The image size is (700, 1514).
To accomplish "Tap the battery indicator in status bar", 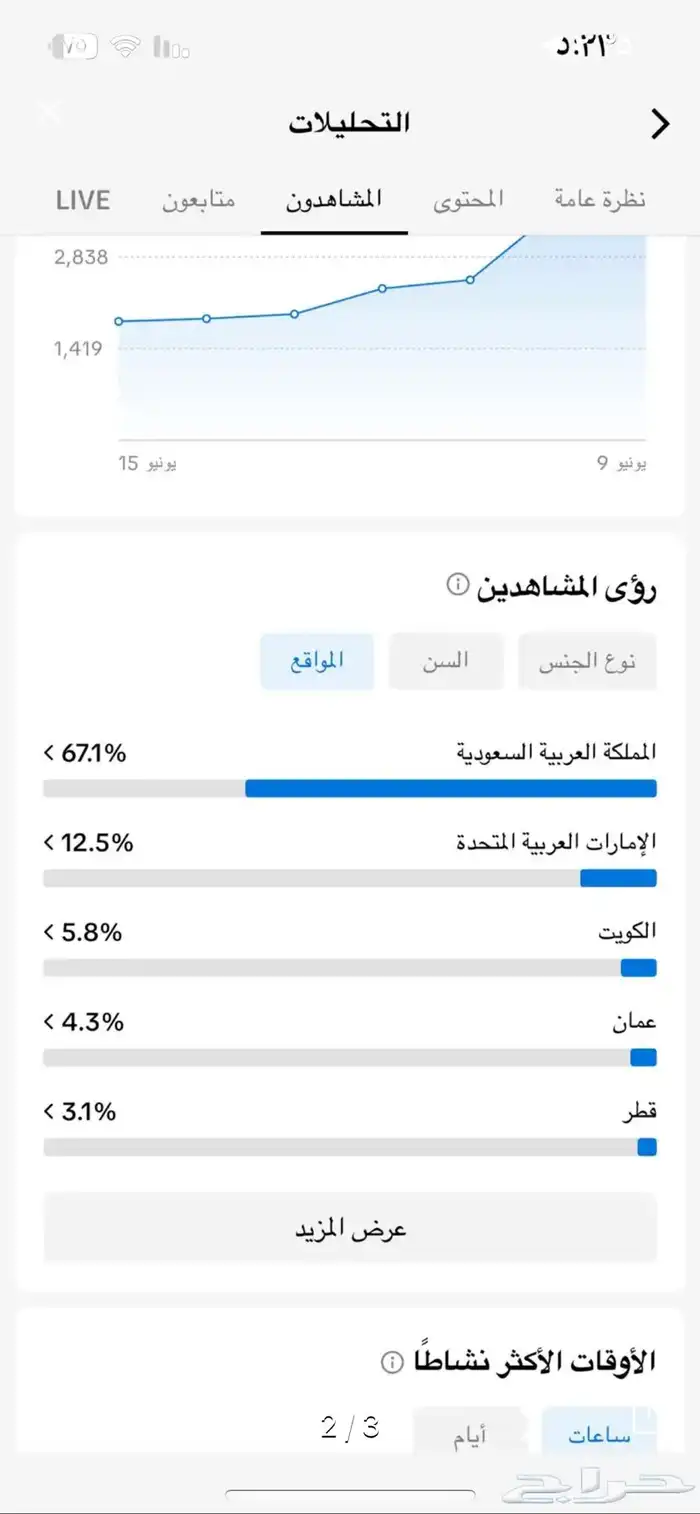I will (x=72, y=46).
